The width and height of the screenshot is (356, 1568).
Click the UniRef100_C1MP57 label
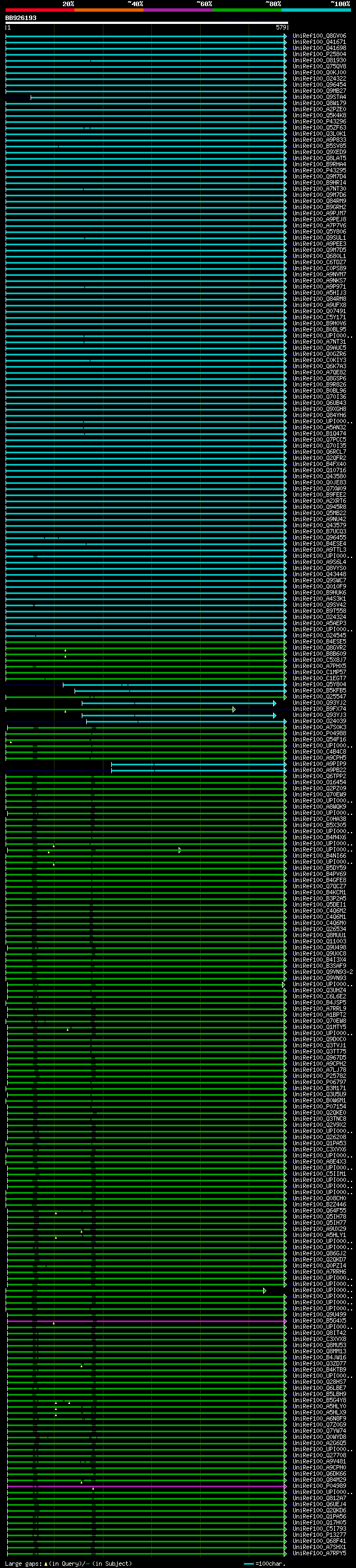click(x=319, y=672)
